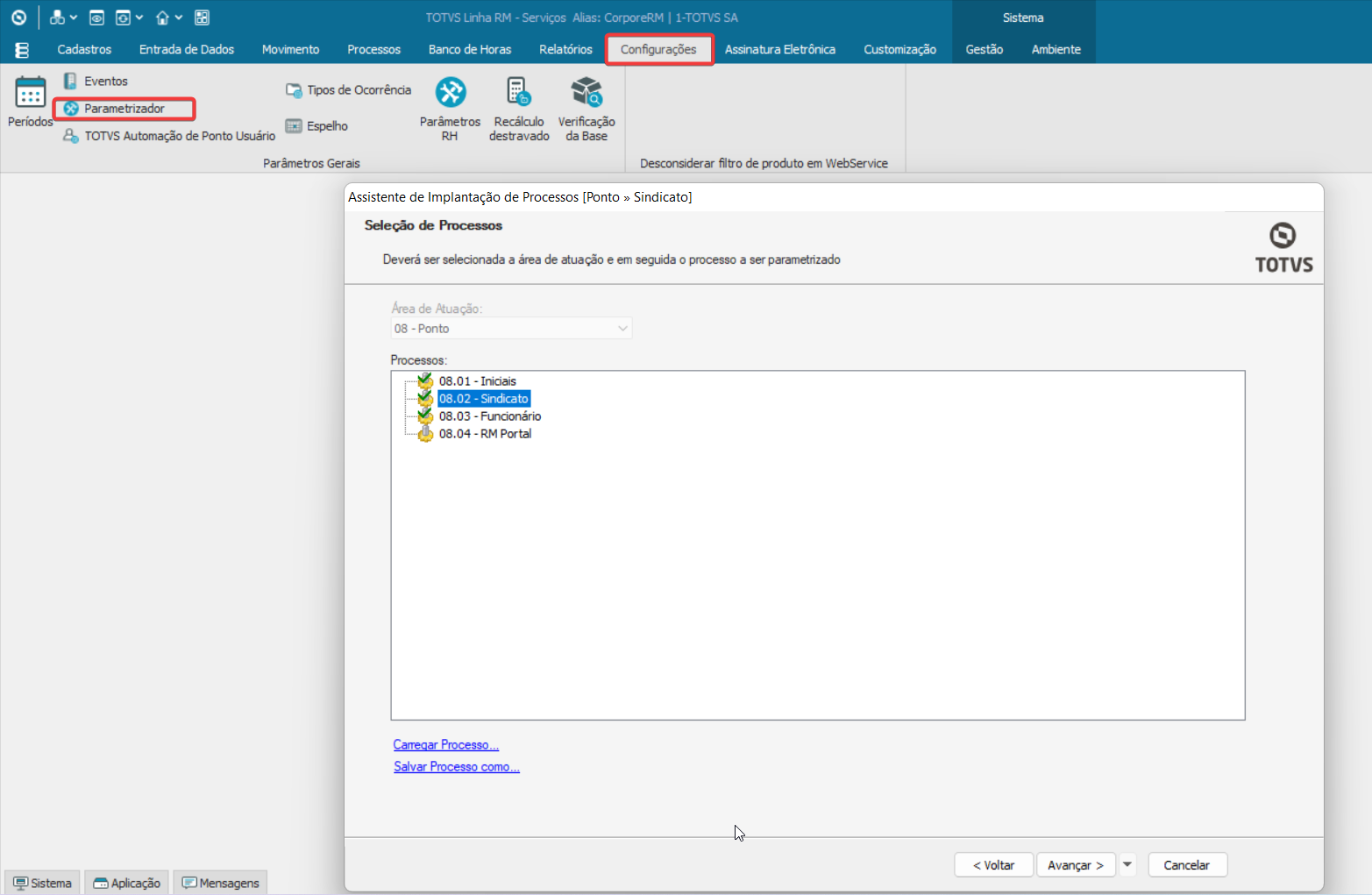The height and width of the screenshot is (895, 1372).
Task: Open the Espelho grid icon
Action: (294, 126)
